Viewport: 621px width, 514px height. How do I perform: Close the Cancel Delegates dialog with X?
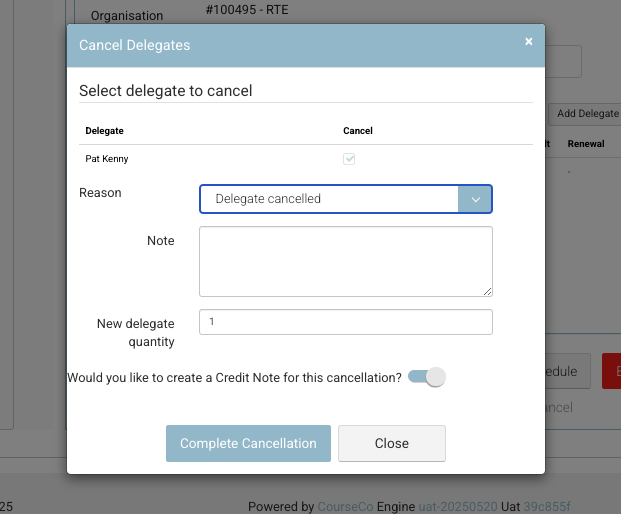pyautogui.click(x=528, y=41)
